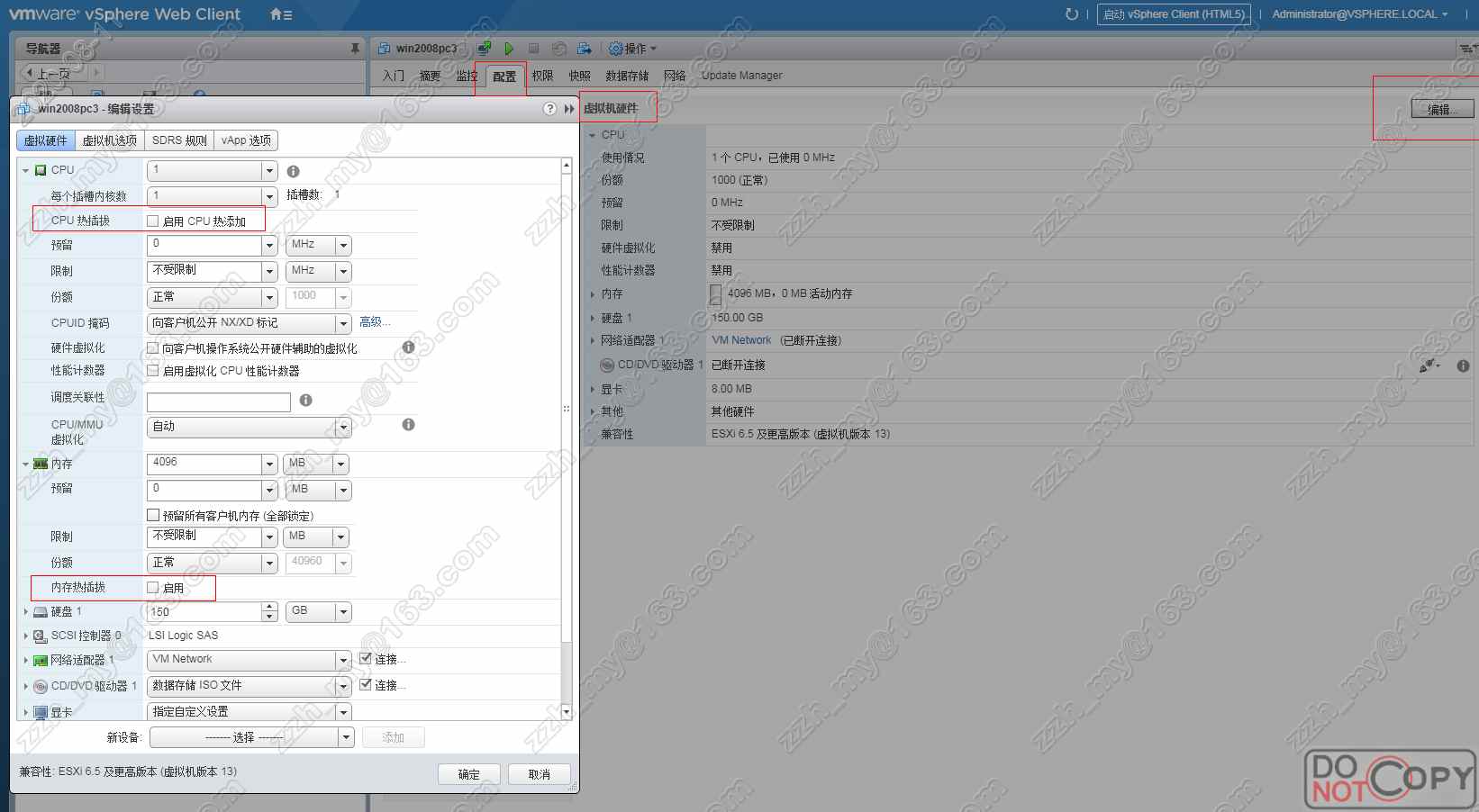This screenshot has width=1479, height=812.
Task: Check 预留所有客户机内存 (全部锁定)
Action: 153,515
